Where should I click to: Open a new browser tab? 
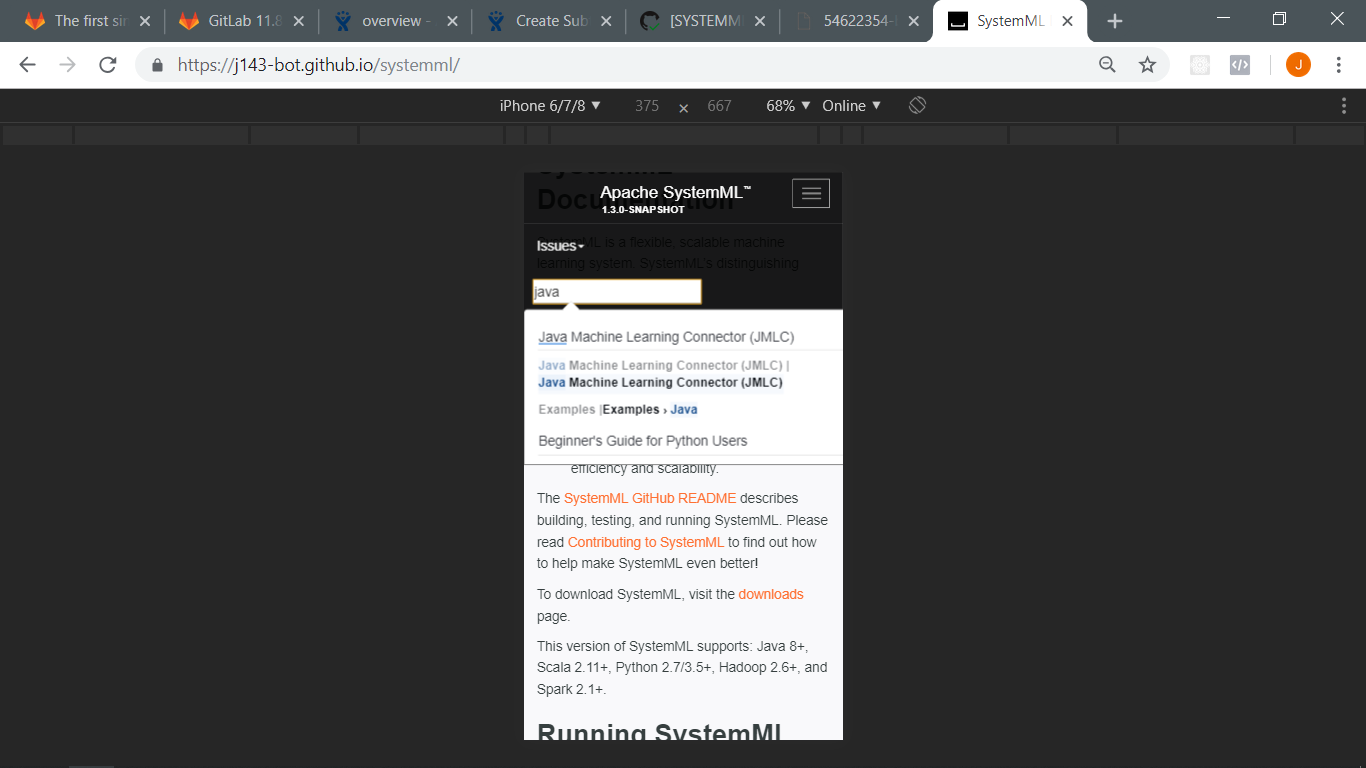click(1115, 21)
